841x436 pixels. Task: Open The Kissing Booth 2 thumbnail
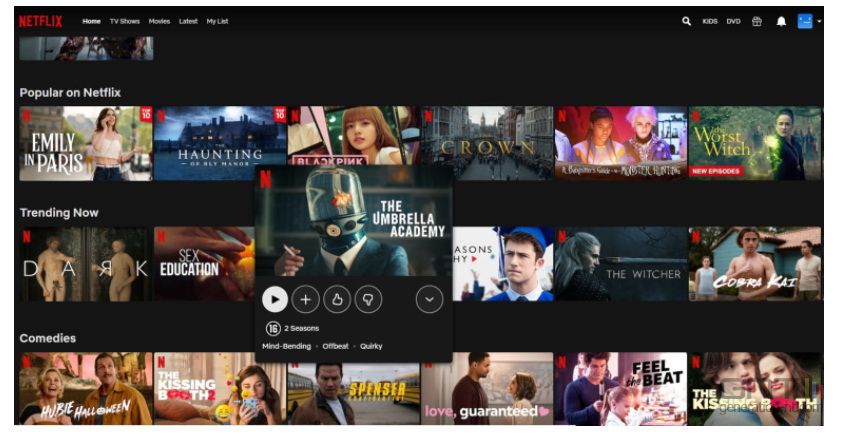[220, 389]
